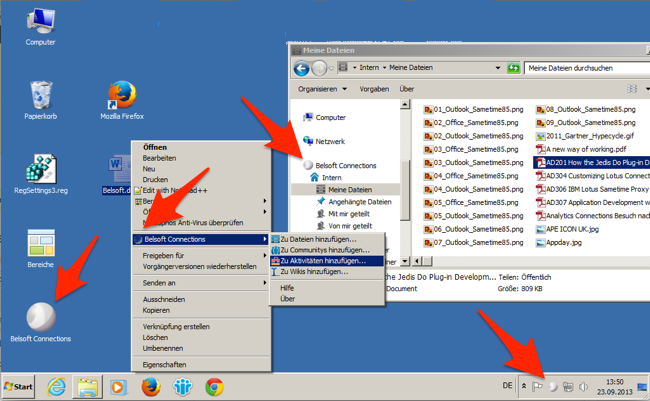Open the address bar history dropdown arrow

tap(498, 68)
